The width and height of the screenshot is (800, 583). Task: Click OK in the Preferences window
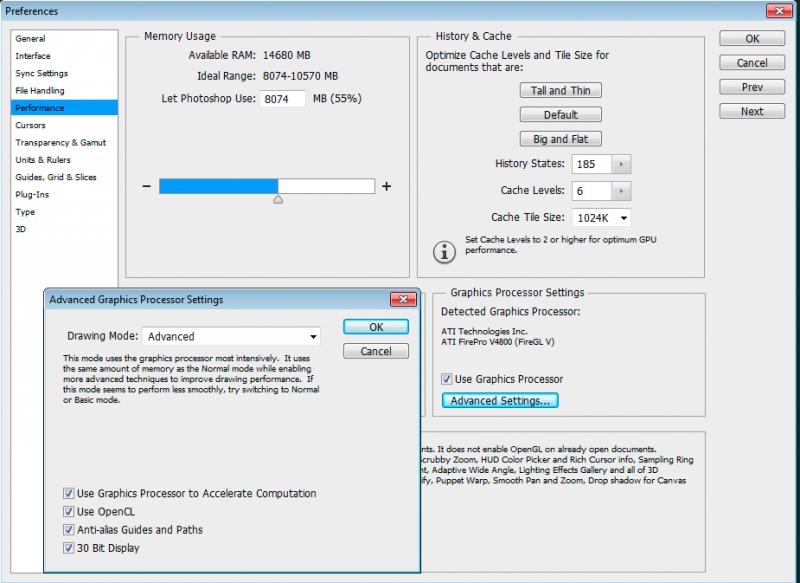(x=752, y=38)
